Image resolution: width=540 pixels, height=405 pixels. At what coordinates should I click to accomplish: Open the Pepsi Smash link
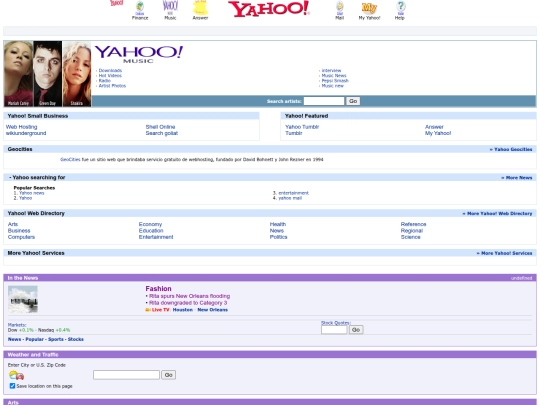[335, 81]
